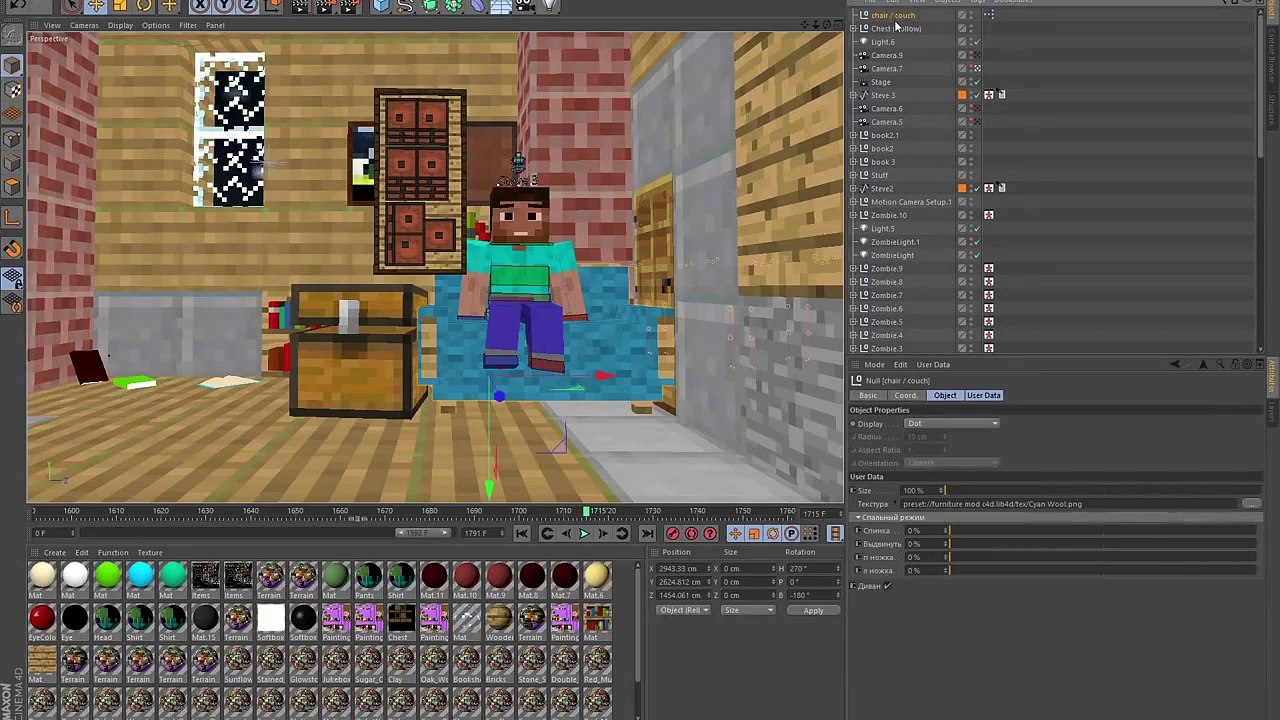Click the green play forward button
The width and height of the screenshot is (1280, 720).
coord(584,534)
